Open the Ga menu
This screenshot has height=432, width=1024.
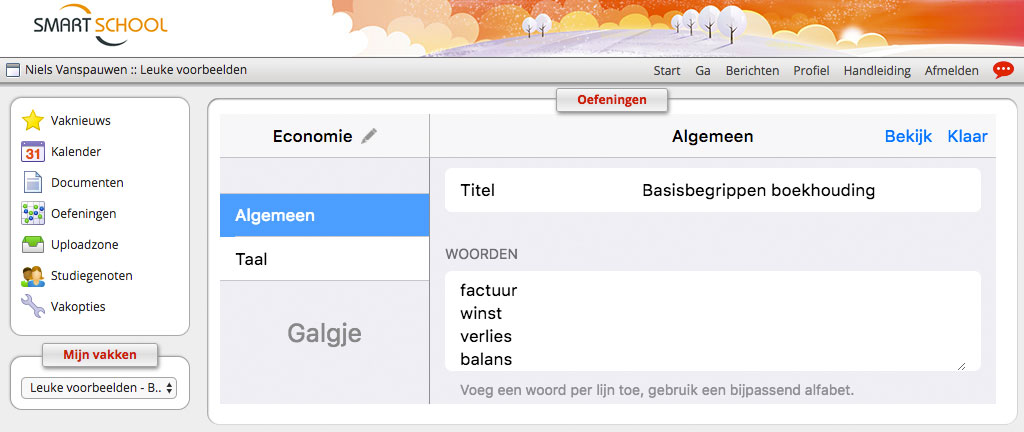pos(703,71)
